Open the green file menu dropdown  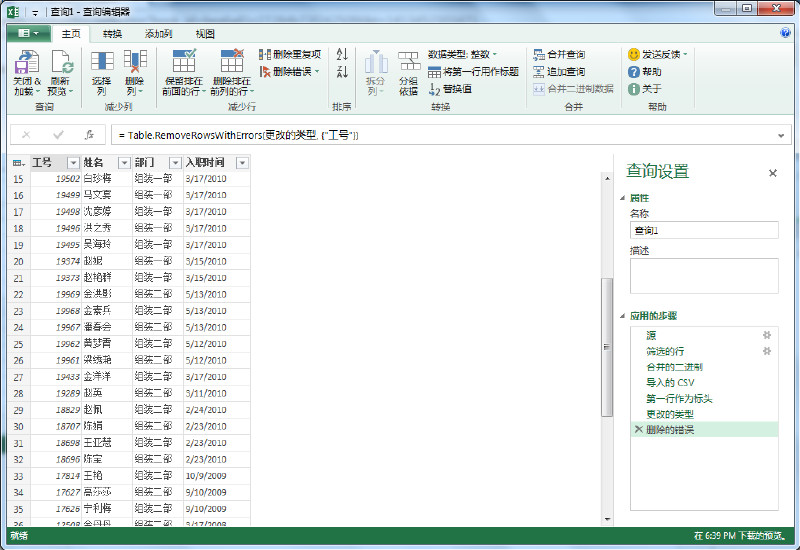[29, 33]
